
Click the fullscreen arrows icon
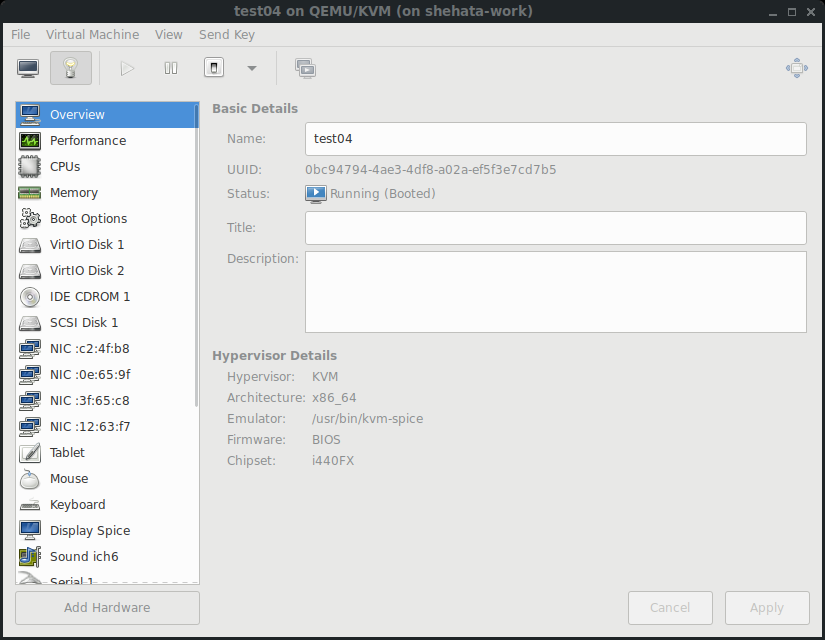tap(796, 68)
